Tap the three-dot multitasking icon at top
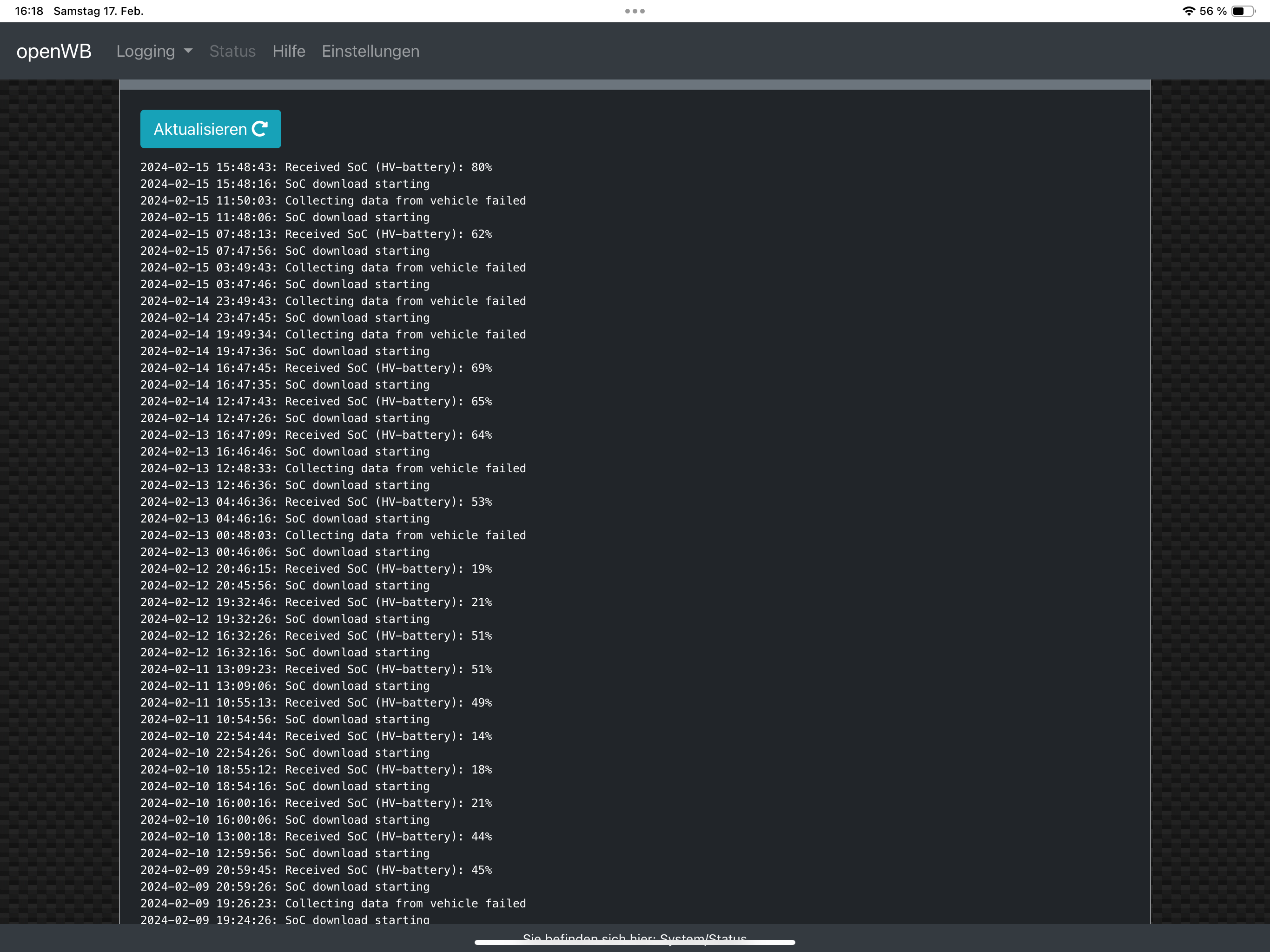The width and height of the screenshot is (1270, 952). point(635,11)
